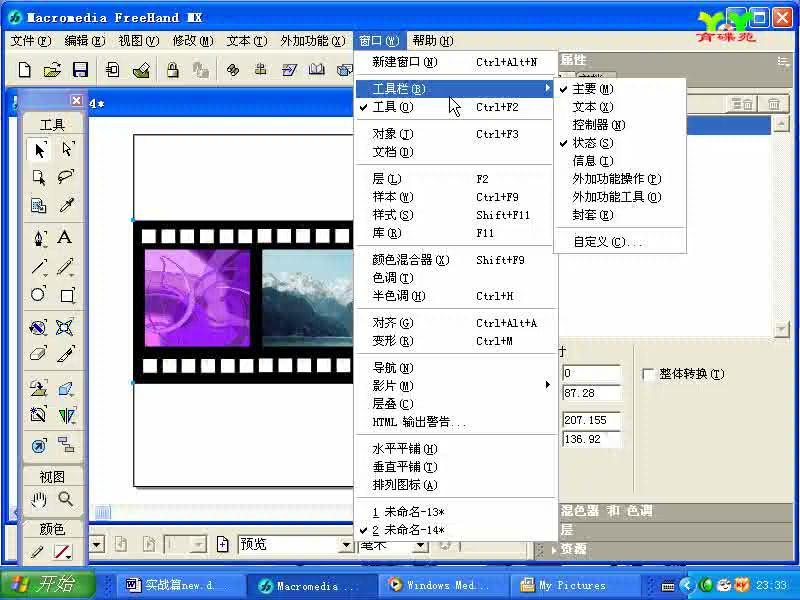Select the Reflect mirror tool
This screenshot has width=800, height=600.
pos(66,415)
